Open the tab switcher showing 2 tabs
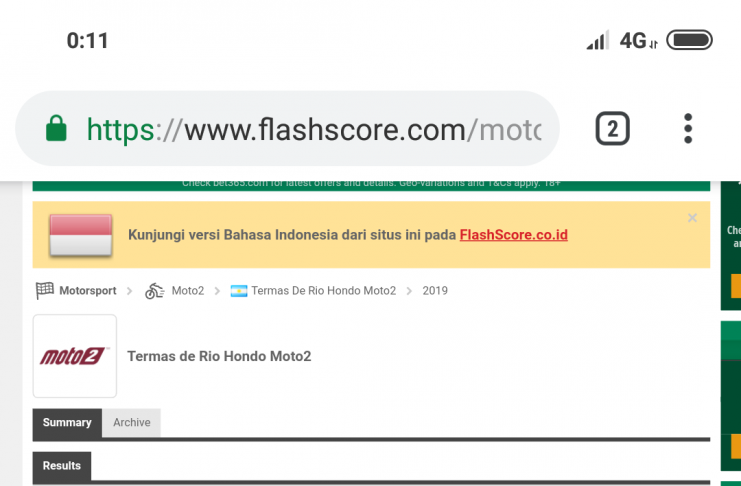Viewport: 741px width, 486px height. (612, 129)
